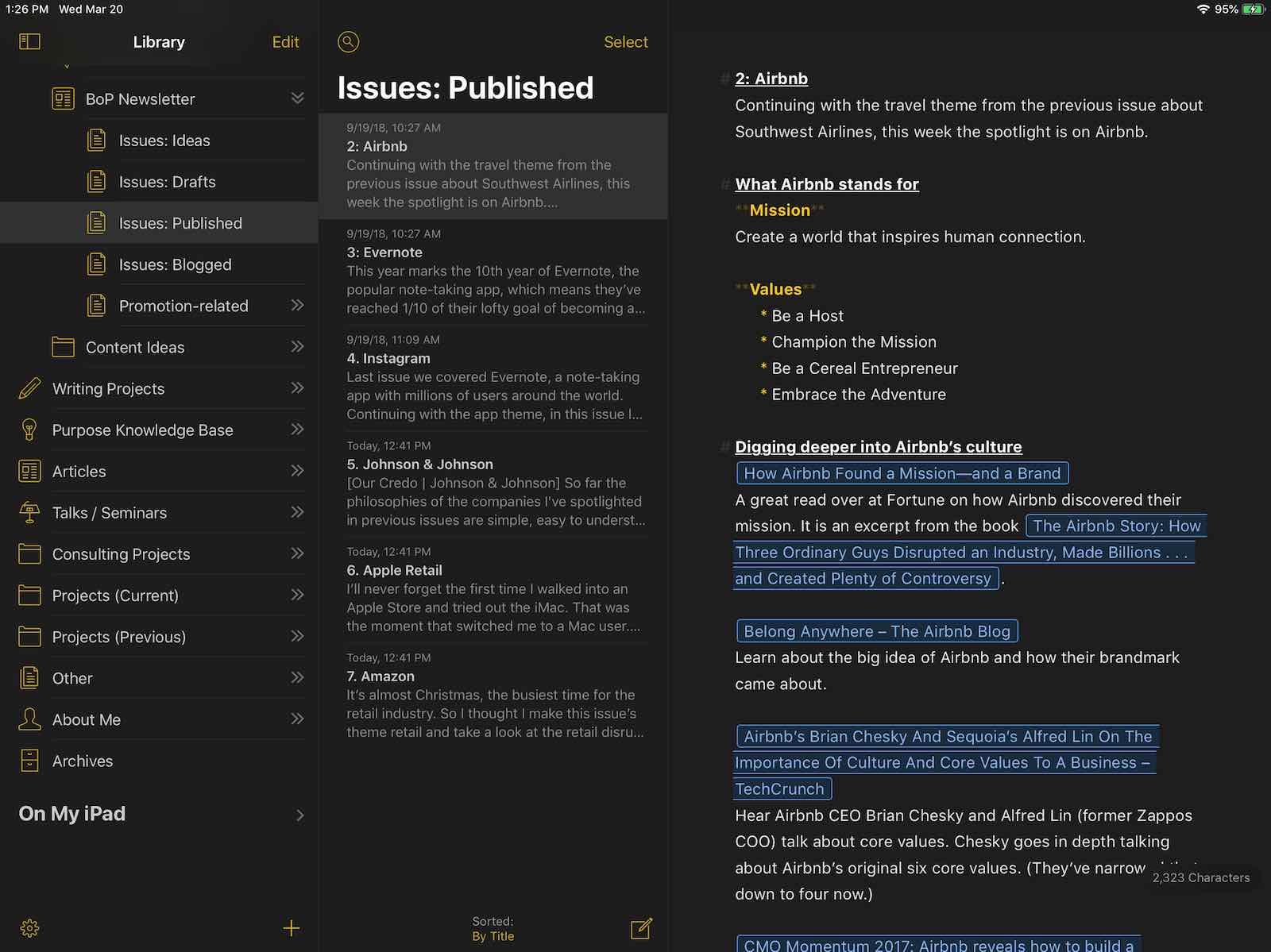Expand the Projects (Current) chevron

pos(298,594)
